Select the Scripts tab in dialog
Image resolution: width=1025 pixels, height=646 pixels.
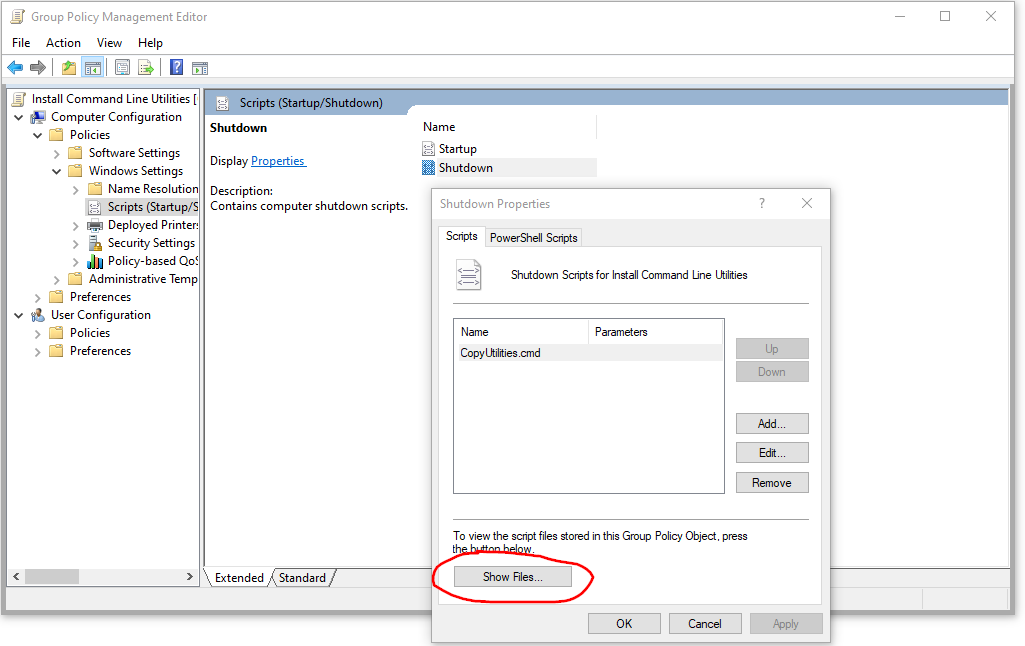(462, 236)
